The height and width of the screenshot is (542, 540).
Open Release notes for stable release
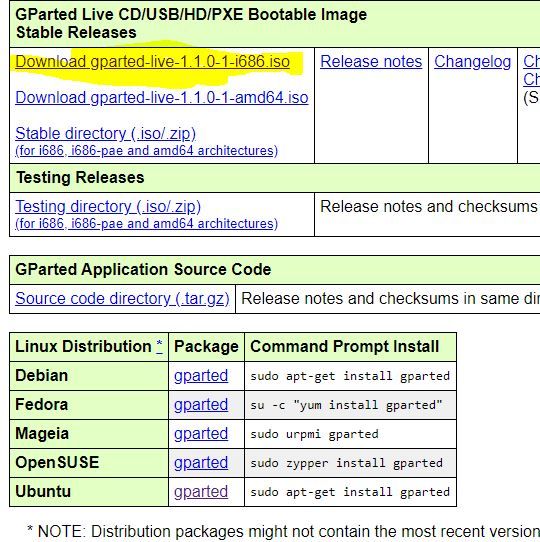coord(371,62)
